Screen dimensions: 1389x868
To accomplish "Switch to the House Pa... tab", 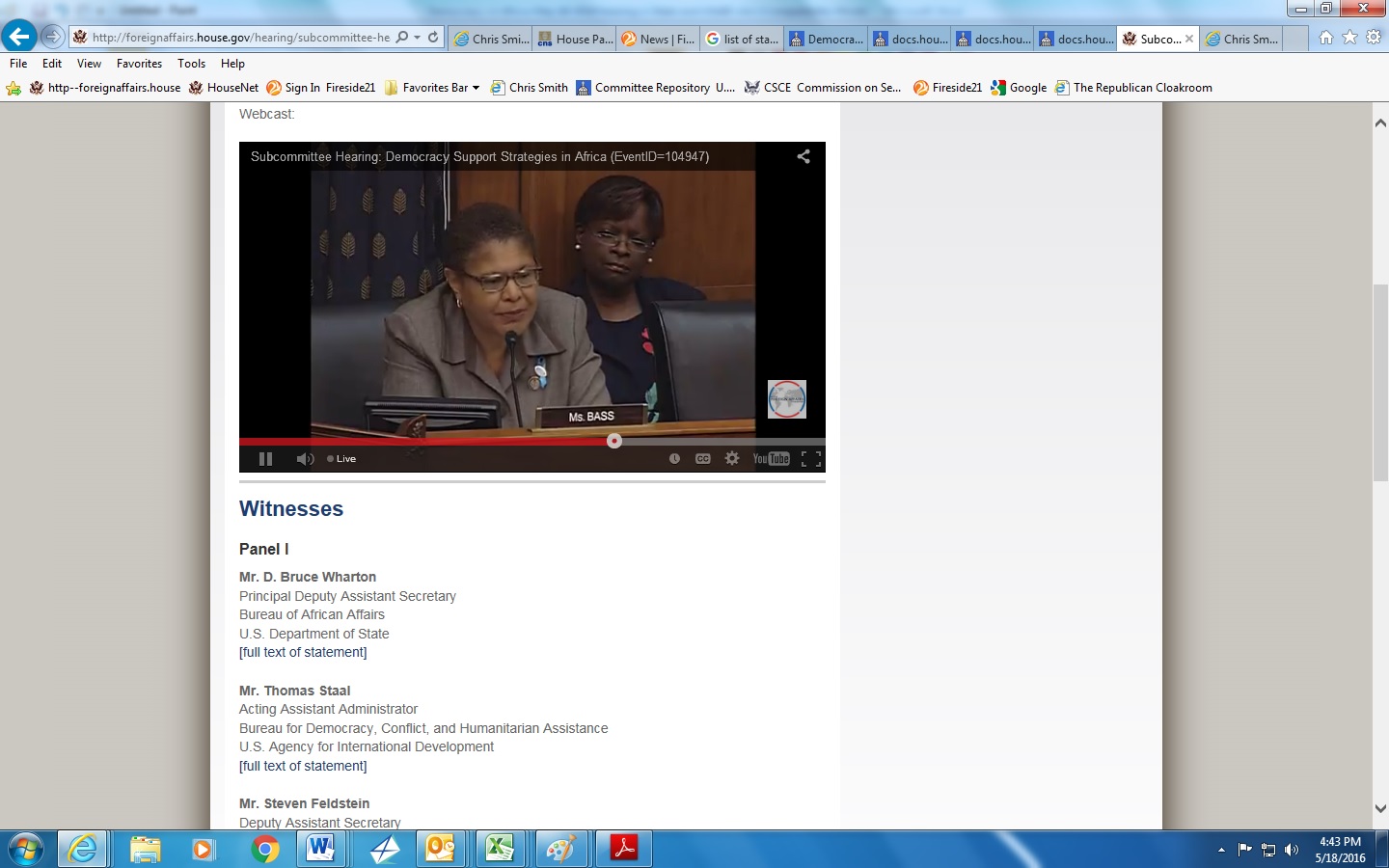I will click(x=575, y=39).
